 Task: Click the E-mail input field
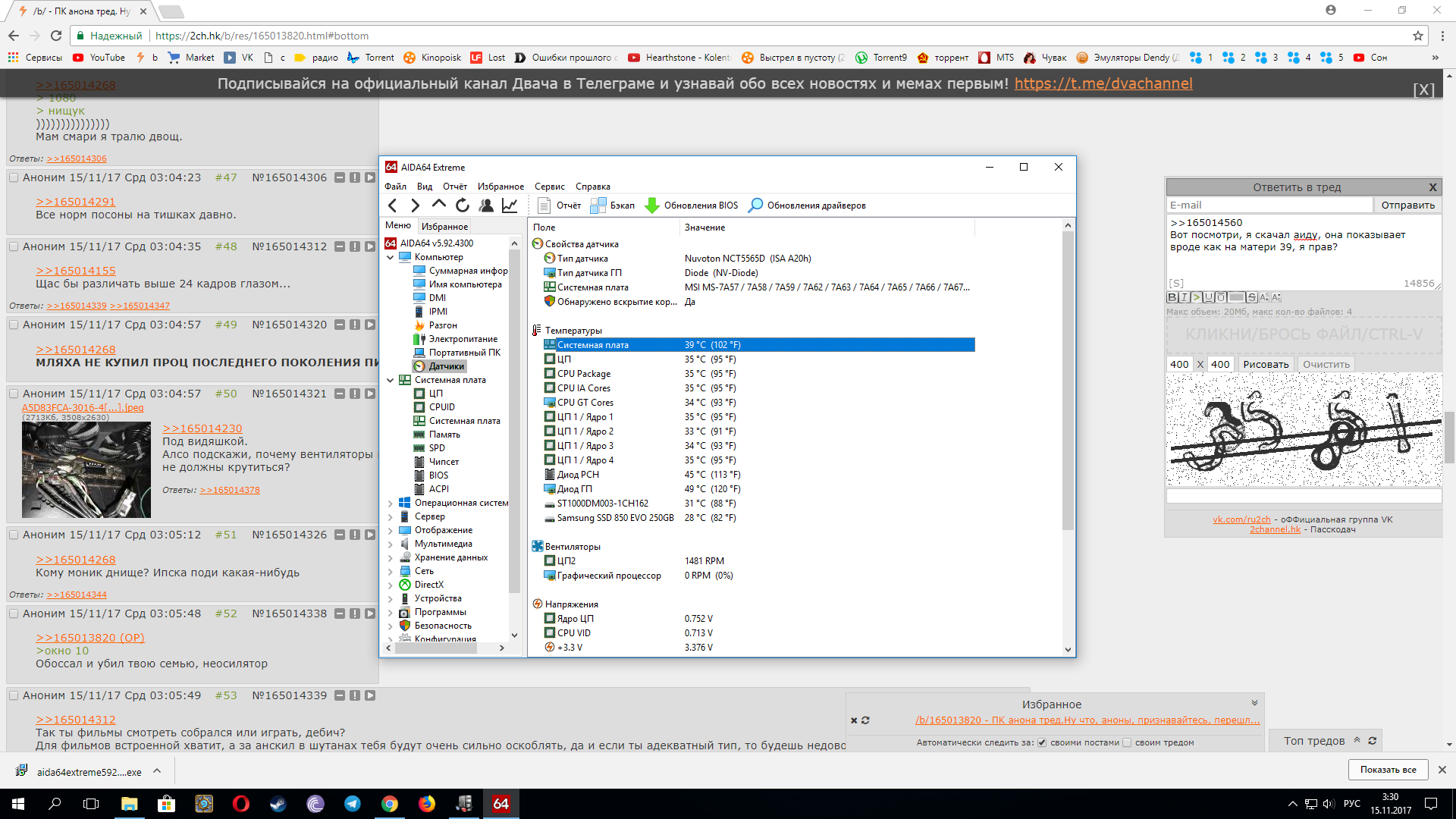1269,205
